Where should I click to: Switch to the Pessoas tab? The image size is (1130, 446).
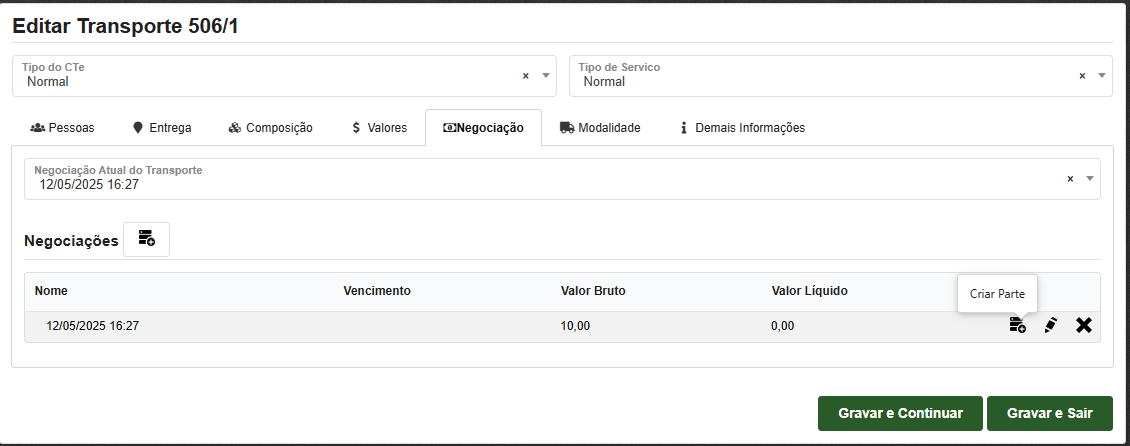[63, 128]
